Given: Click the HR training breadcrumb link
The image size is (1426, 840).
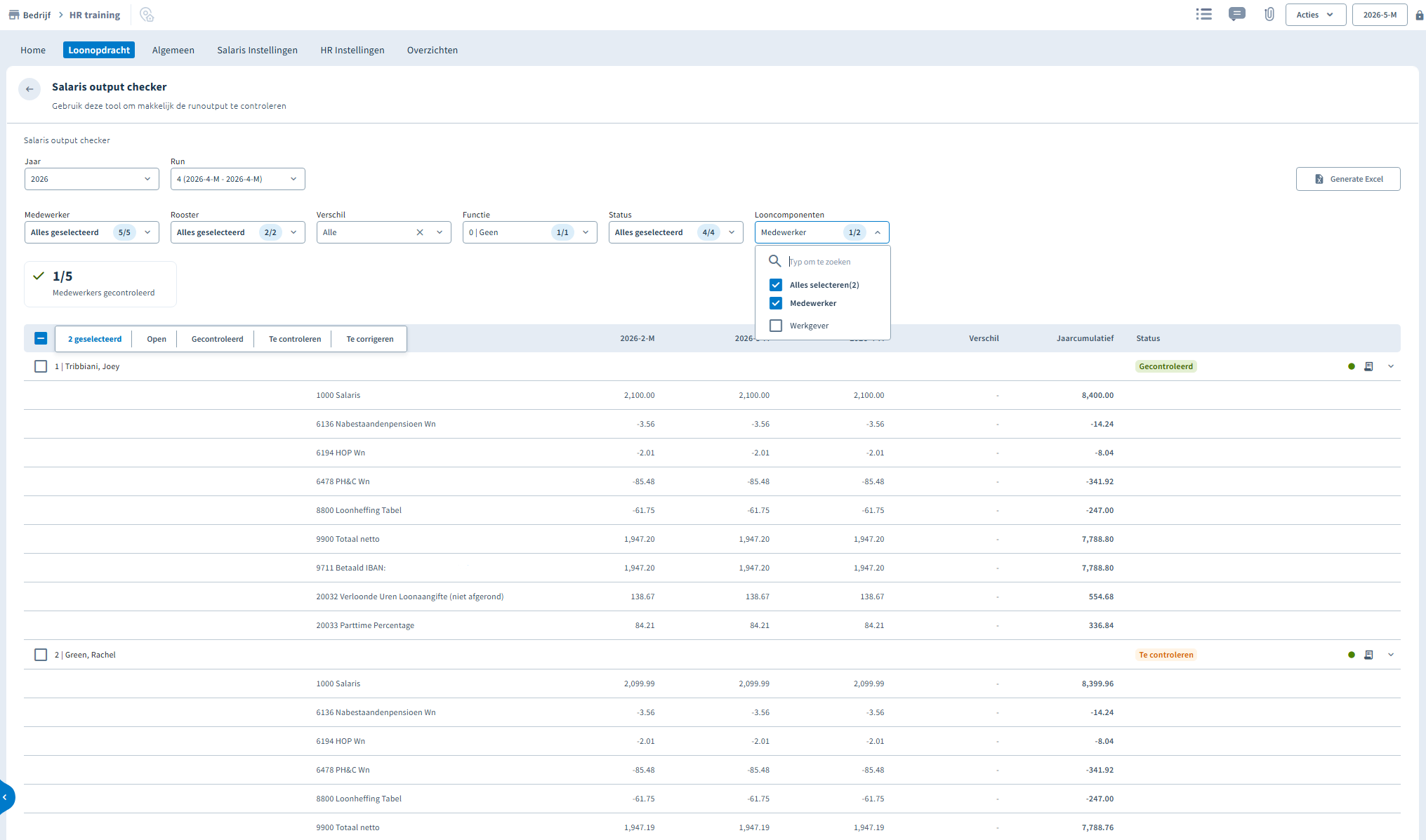Looking at the screenshot, I should pos(95,15).
